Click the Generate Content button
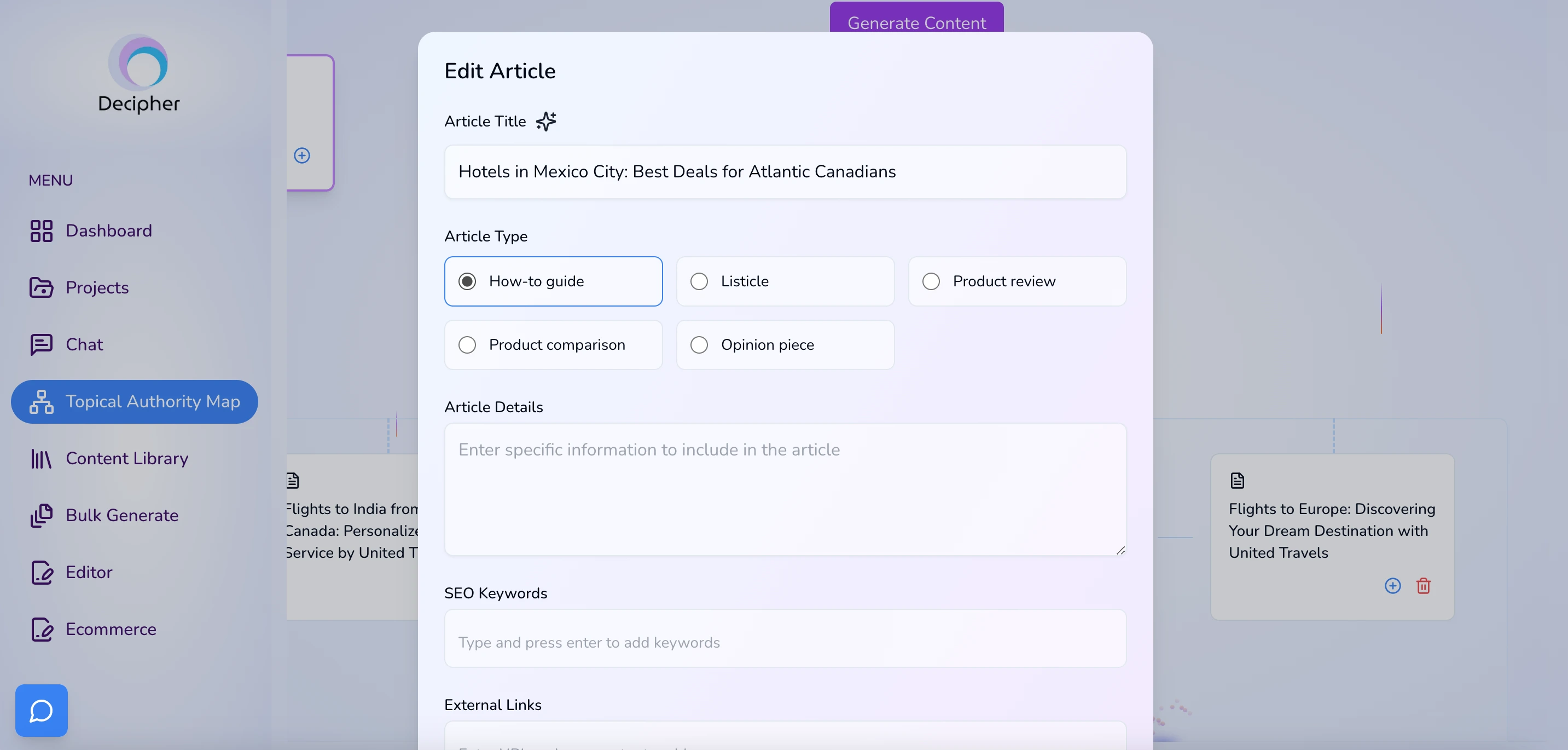1568x750 pixels. pyautogui.click(x=916, y=23)
